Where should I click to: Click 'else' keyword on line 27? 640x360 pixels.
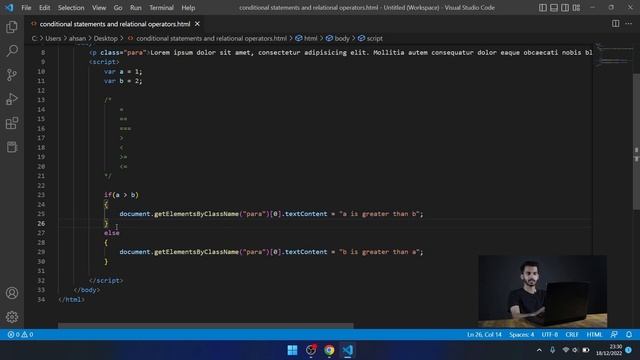pyautogui.click(x=111, y=233)
